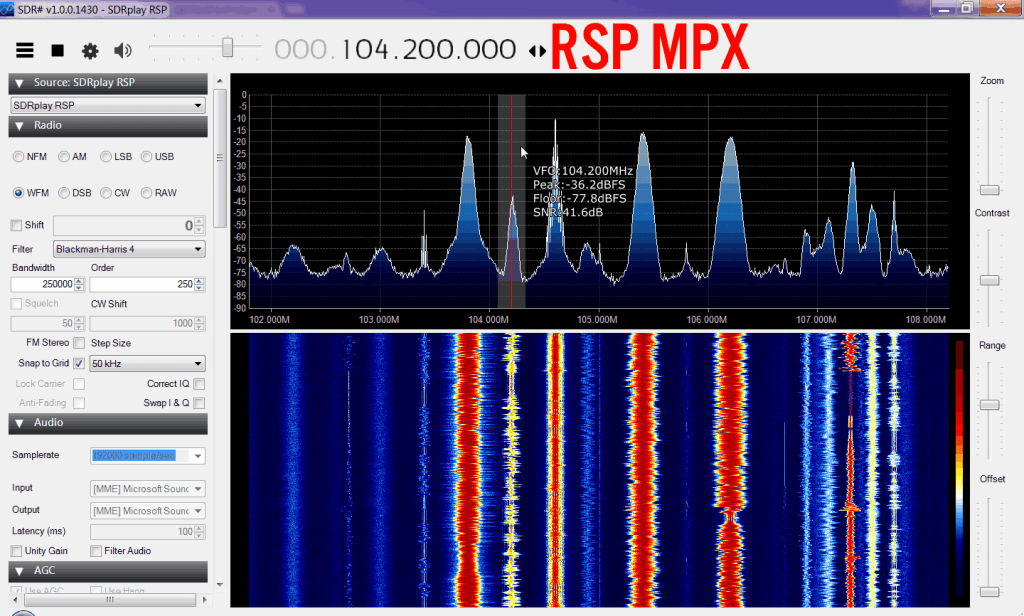
Task: Open the 50 kHz step size dropdown
Action: (147, 364)
